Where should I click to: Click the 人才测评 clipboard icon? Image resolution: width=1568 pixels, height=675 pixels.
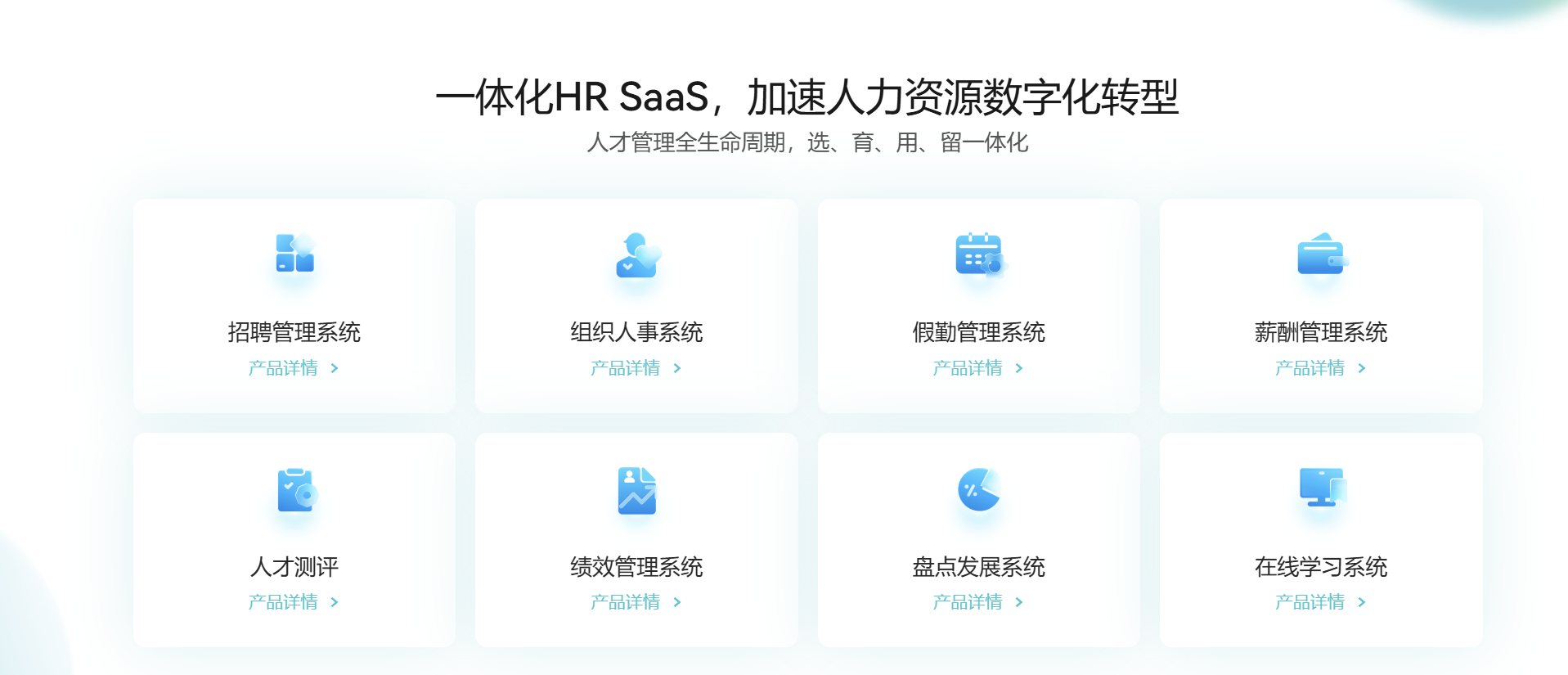(x=296, y=489)
